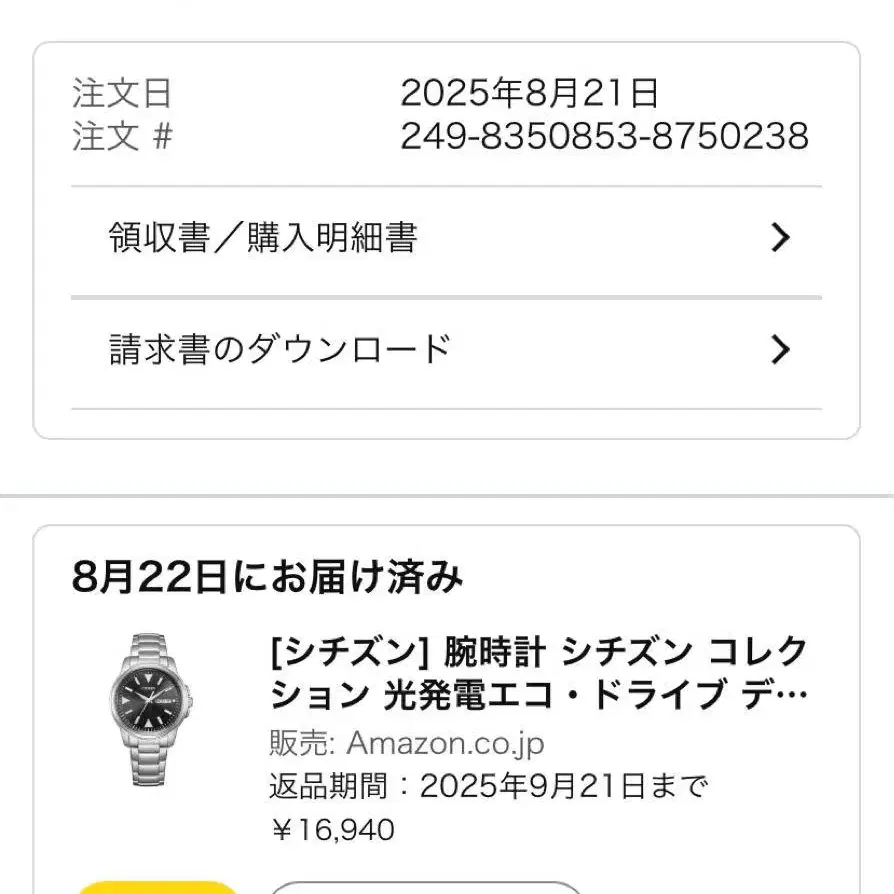Tap the order date 2025年8月21日
894x894 pixels.
coord(529,93)
